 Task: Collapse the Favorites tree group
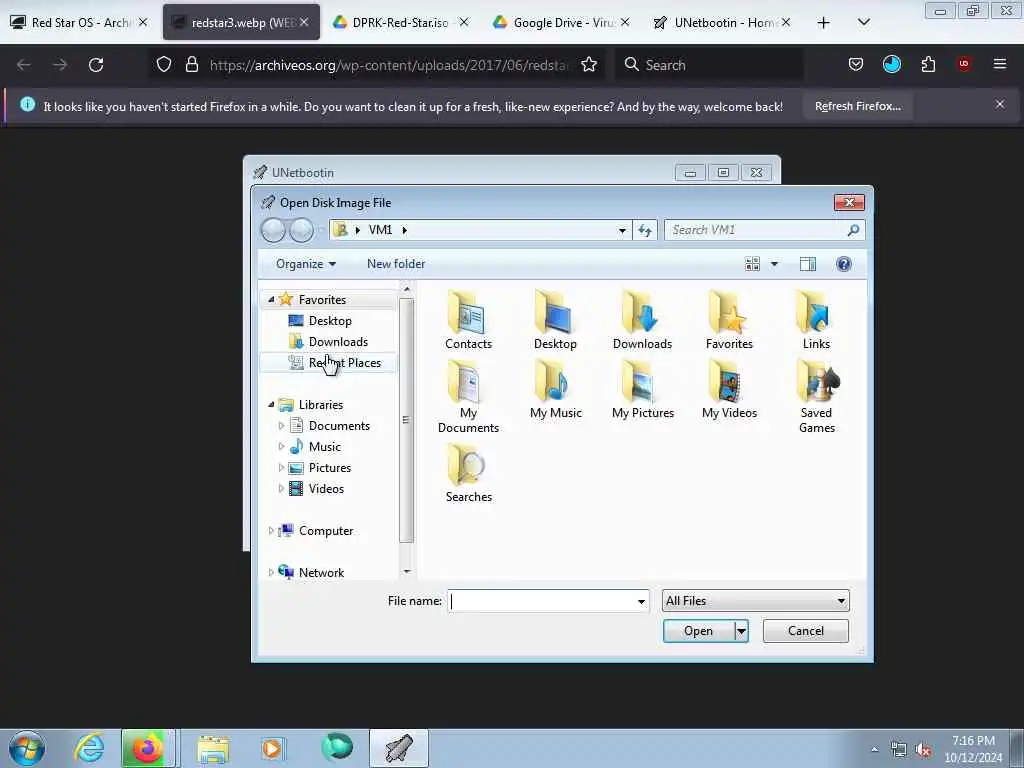pos(270,299)
